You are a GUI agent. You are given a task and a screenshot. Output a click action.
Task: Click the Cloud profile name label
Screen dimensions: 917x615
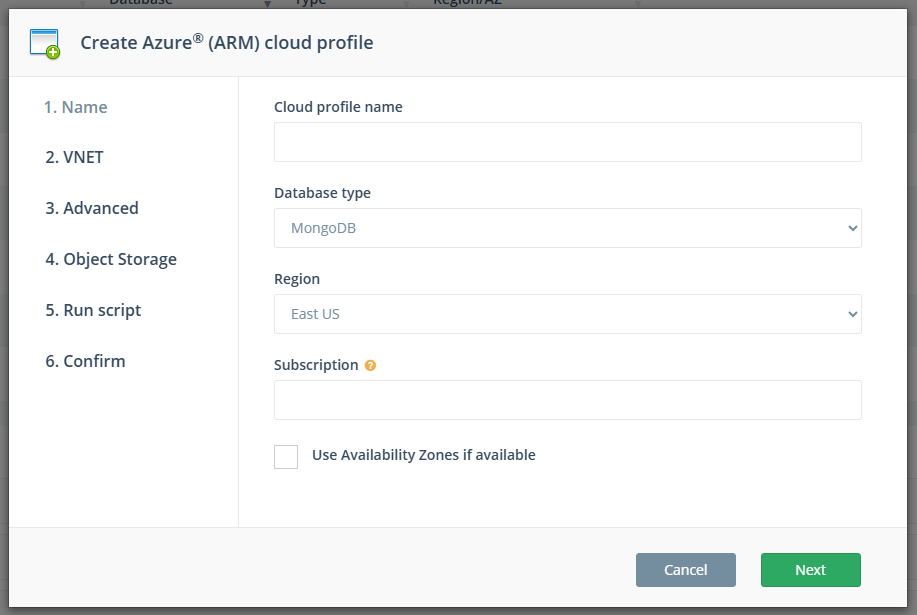pos(338,107)
